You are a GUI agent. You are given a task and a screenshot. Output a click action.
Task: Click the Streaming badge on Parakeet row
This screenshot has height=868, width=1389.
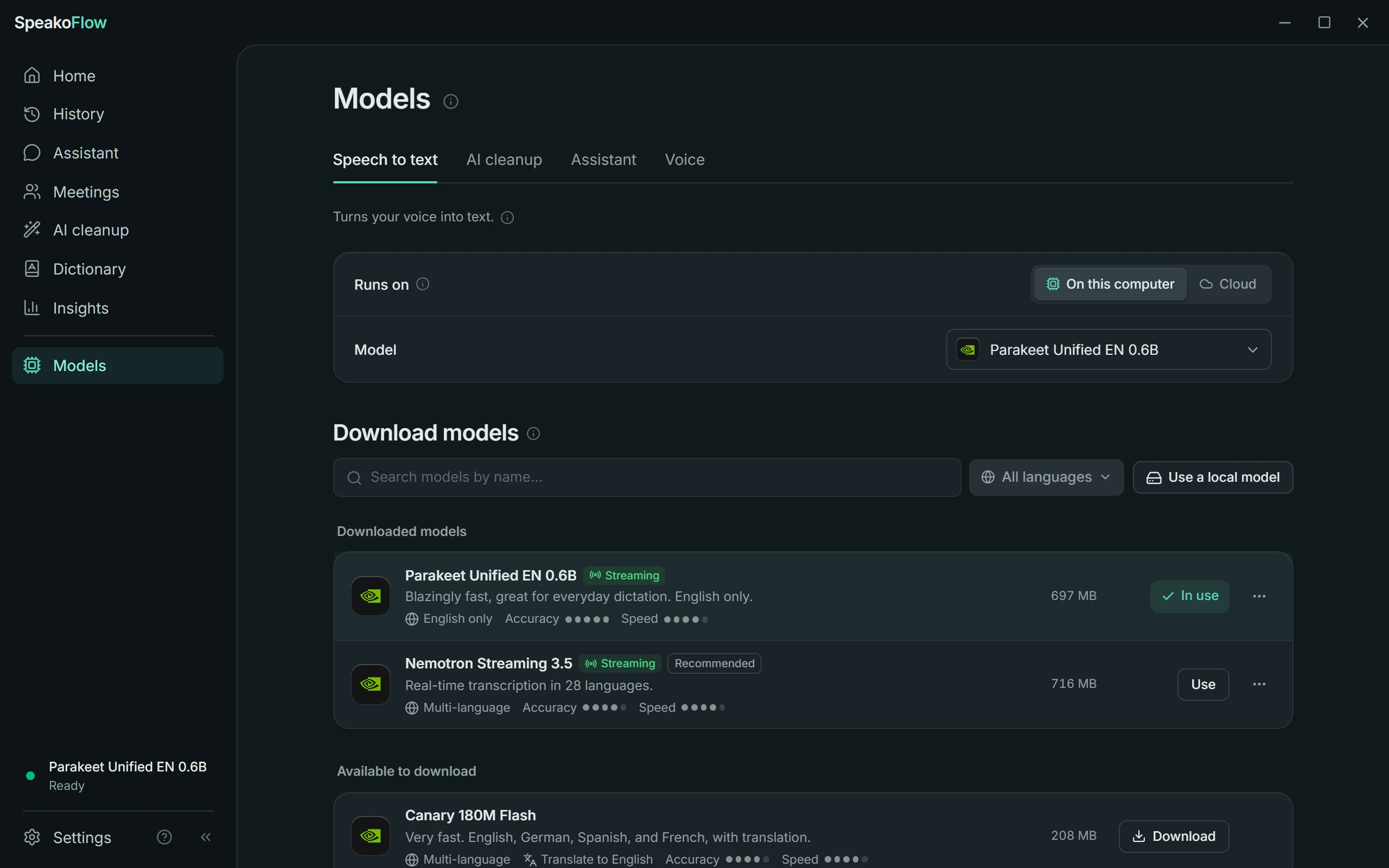624,576
